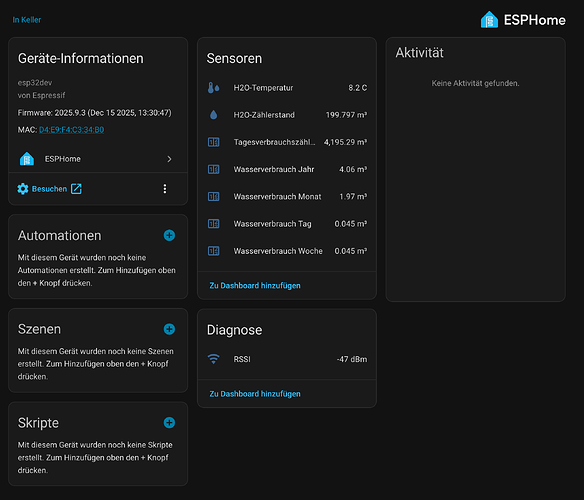The width and height of the screenshot is (584, 500).
Task: Click the value 8.2 C
Action: pyautogui.click(x=358, y=88)
